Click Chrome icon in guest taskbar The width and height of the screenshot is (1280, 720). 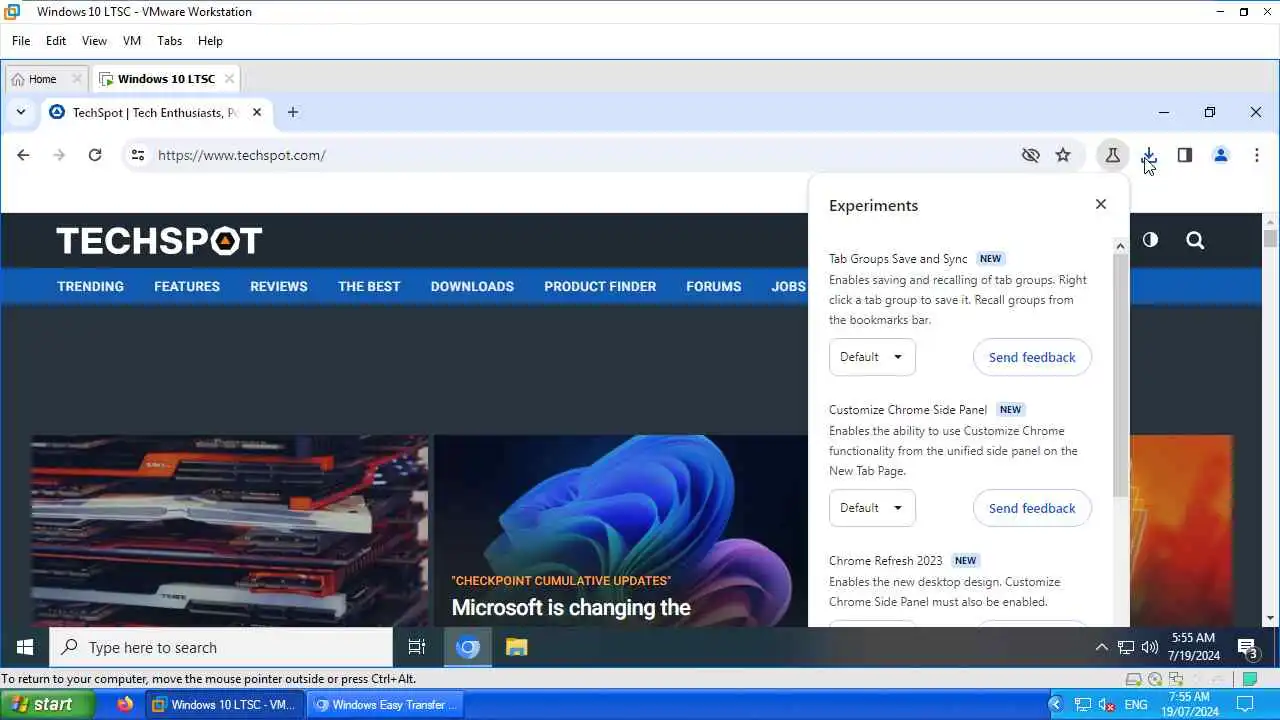coord(468,647)
